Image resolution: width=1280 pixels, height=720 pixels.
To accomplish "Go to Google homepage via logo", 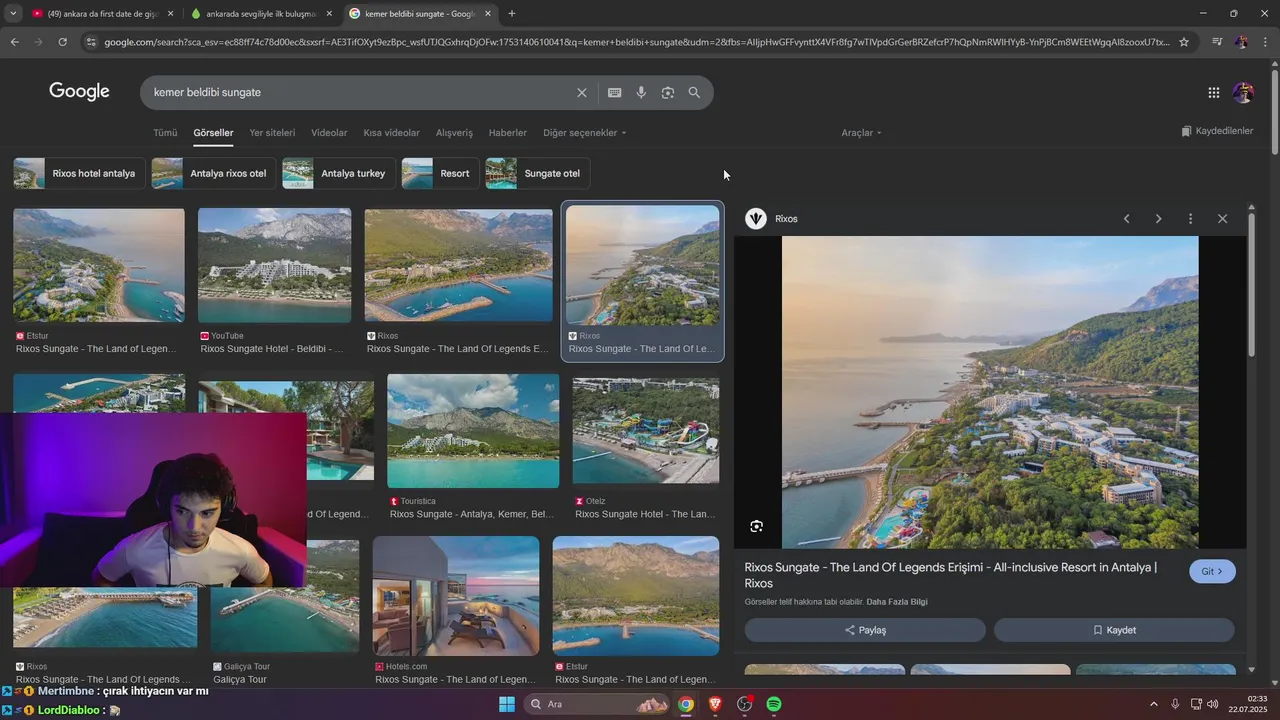I will 79,92.
